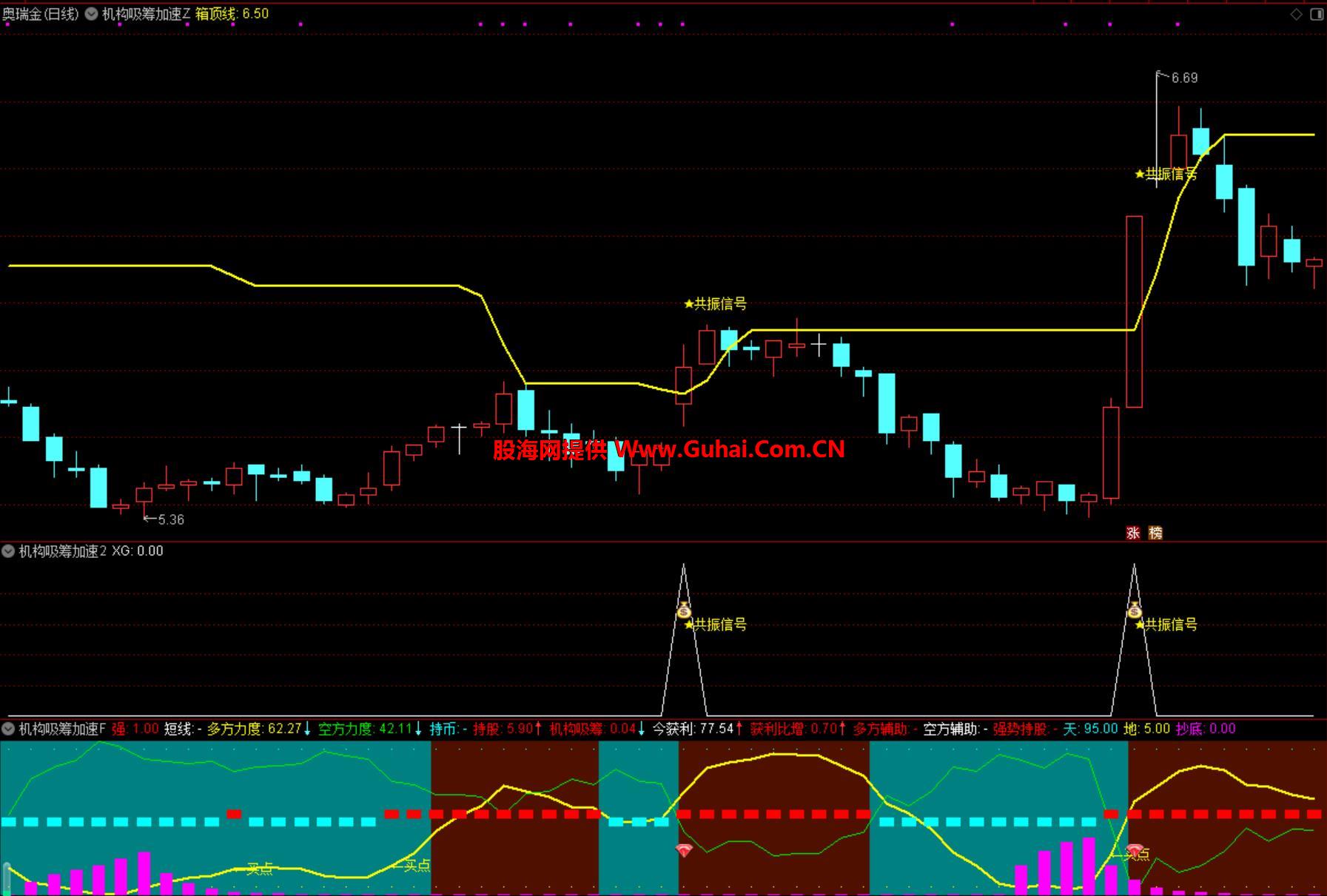The width and height of the screenshot is (1327, 896).
Task: Click the 箱顶线: 6.50 value label
Action: (x=232, y=14)
